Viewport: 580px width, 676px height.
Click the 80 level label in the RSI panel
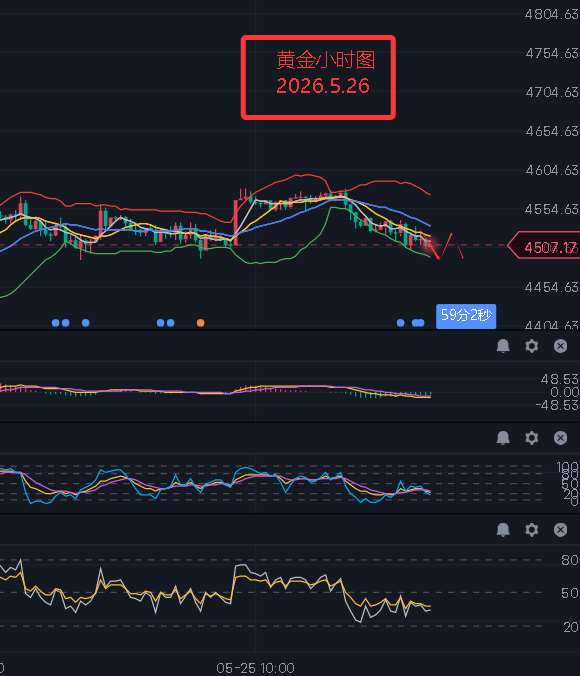coord(570,560)
